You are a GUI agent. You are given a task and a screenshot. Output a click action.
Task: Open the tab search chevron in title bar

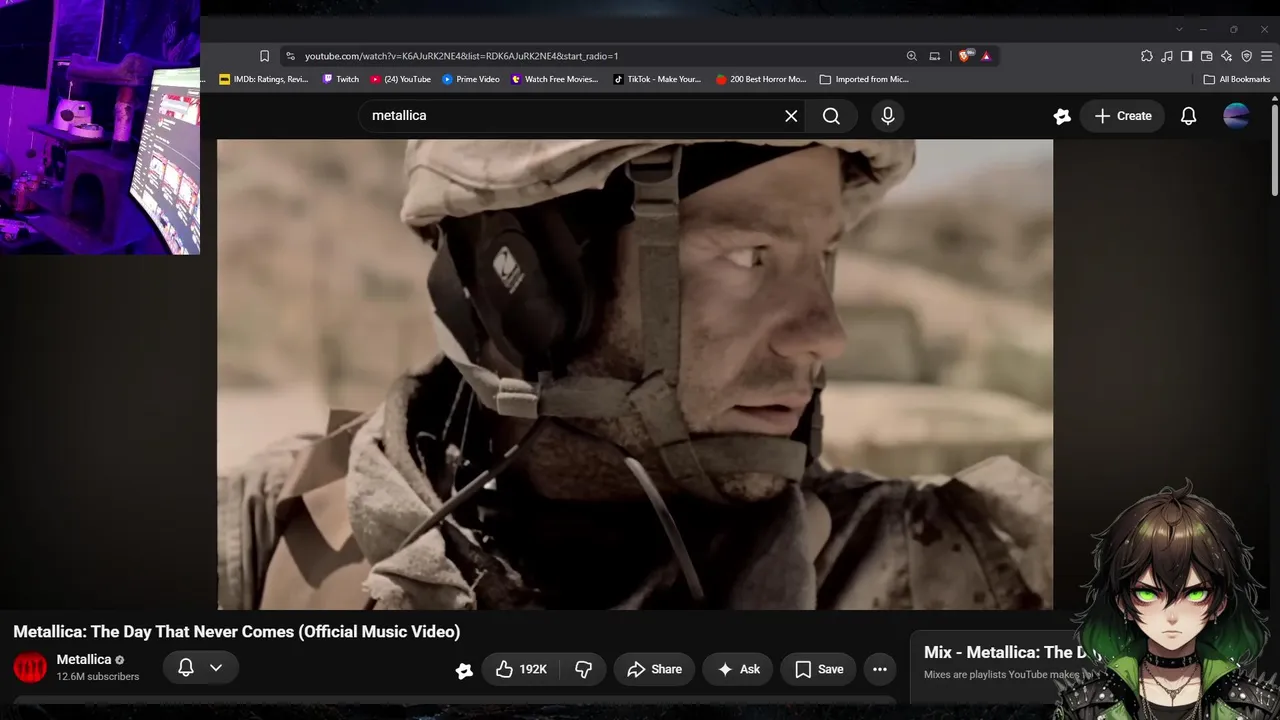click(x=1179, y=29)
